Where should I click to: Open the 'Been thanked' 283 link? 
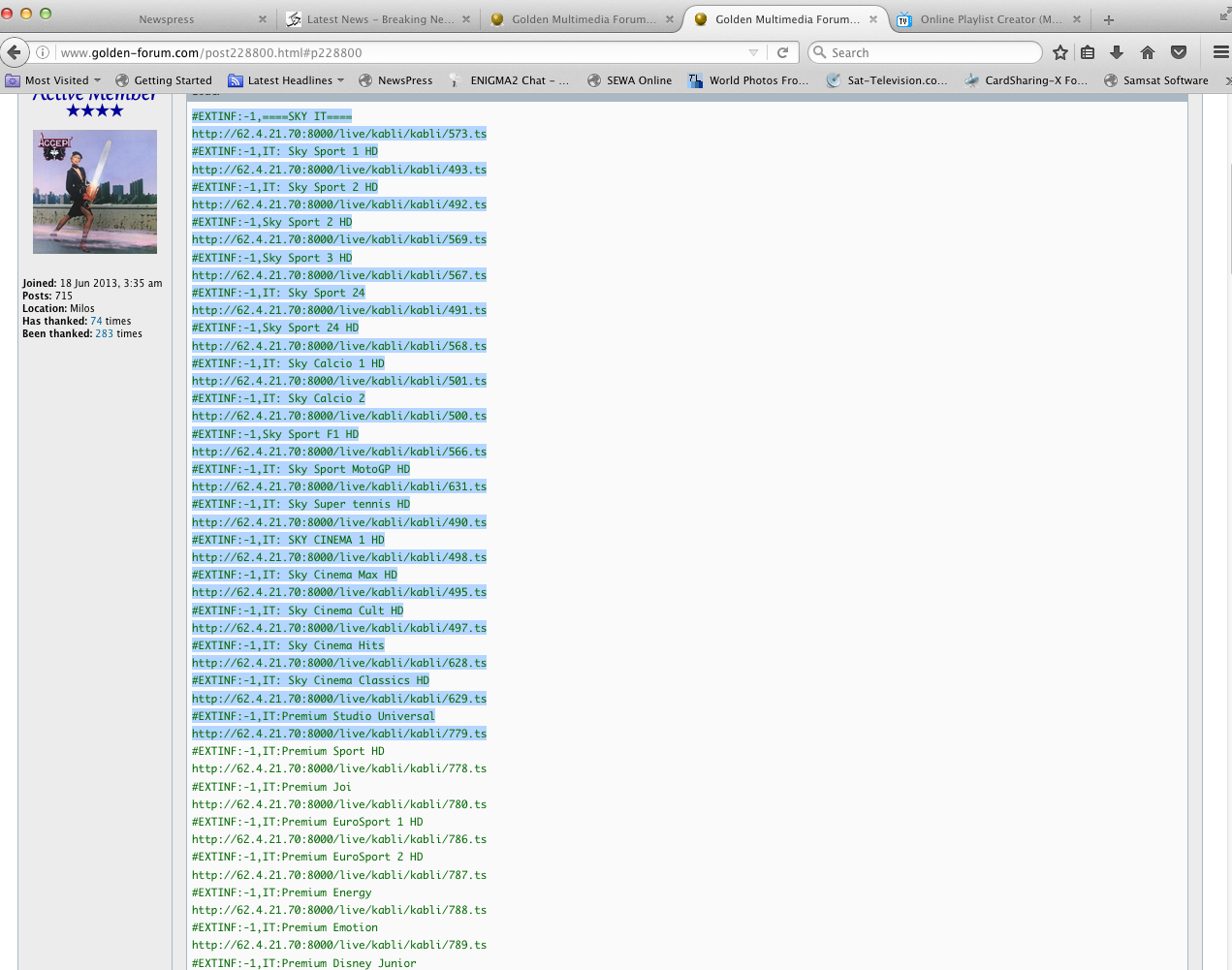[x=104, y=333]
